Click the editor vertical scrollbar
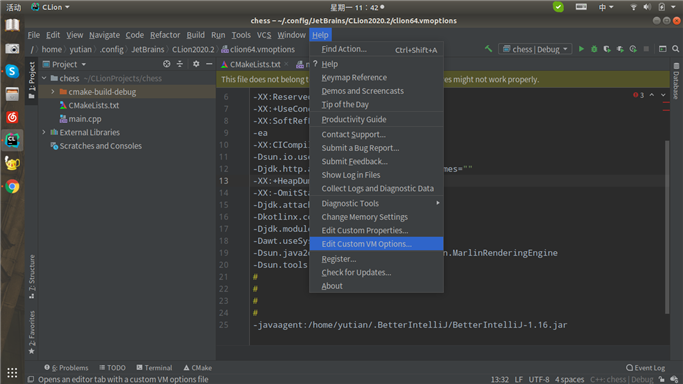The height and width of the screenshot is (384, 683). (667, 226)
